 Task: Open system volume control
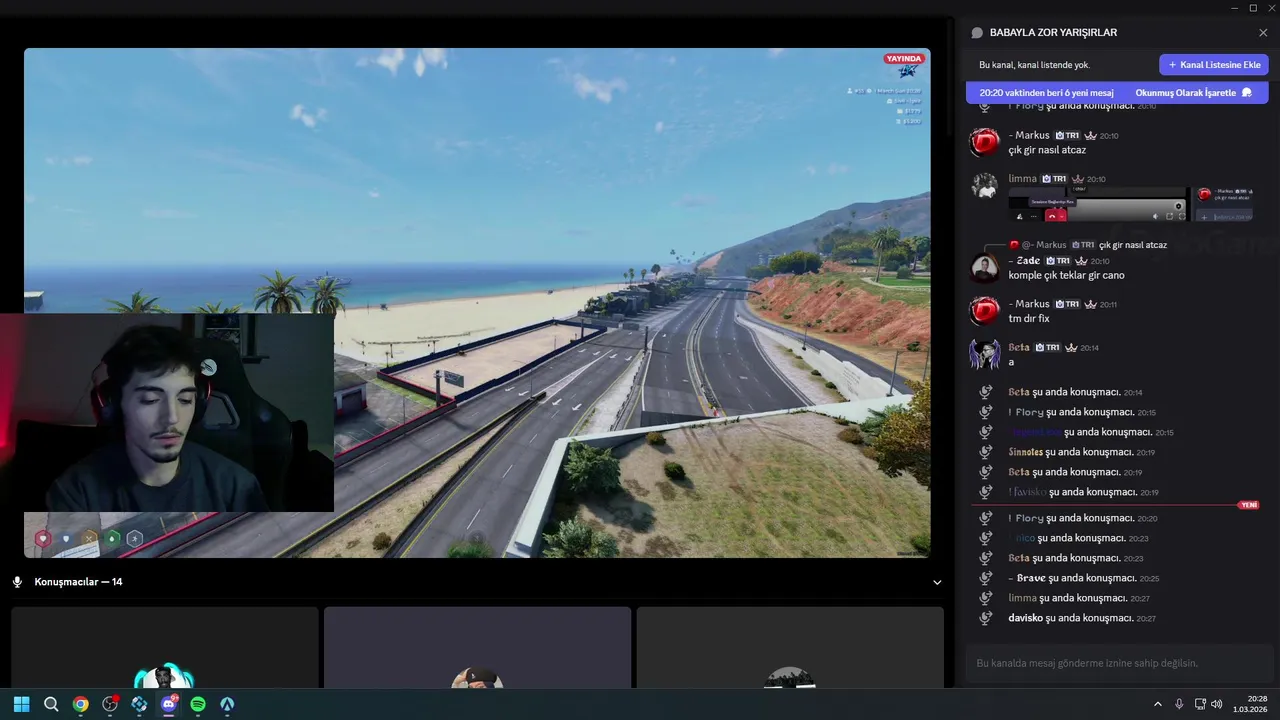tap(1217, 704)
